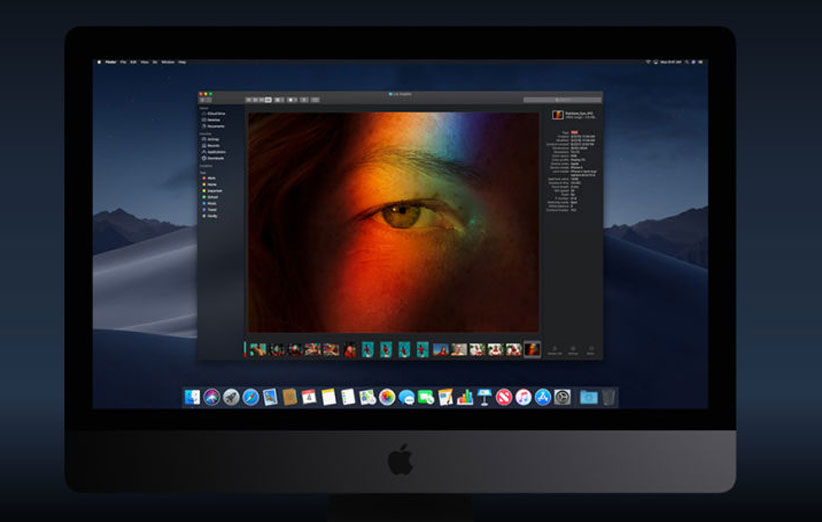Open the Go menu
822x522 pixels.
click(x=155, y=62)
